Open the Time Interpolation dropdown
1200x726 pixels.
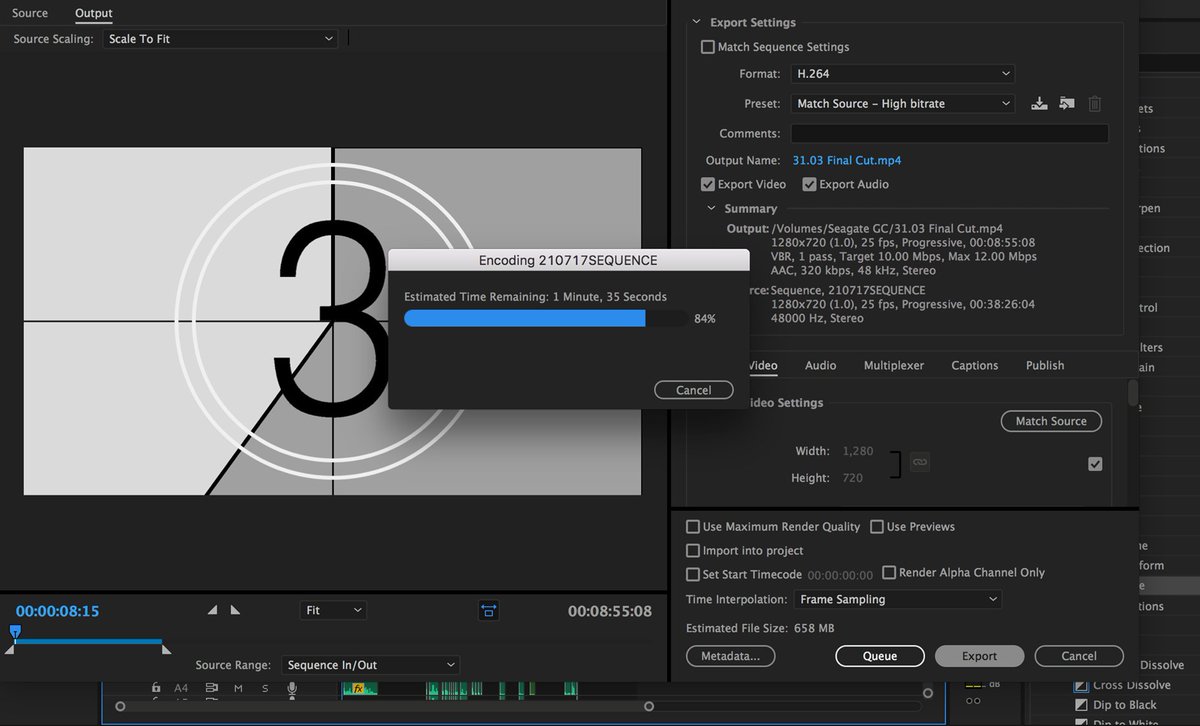(898, 599)
